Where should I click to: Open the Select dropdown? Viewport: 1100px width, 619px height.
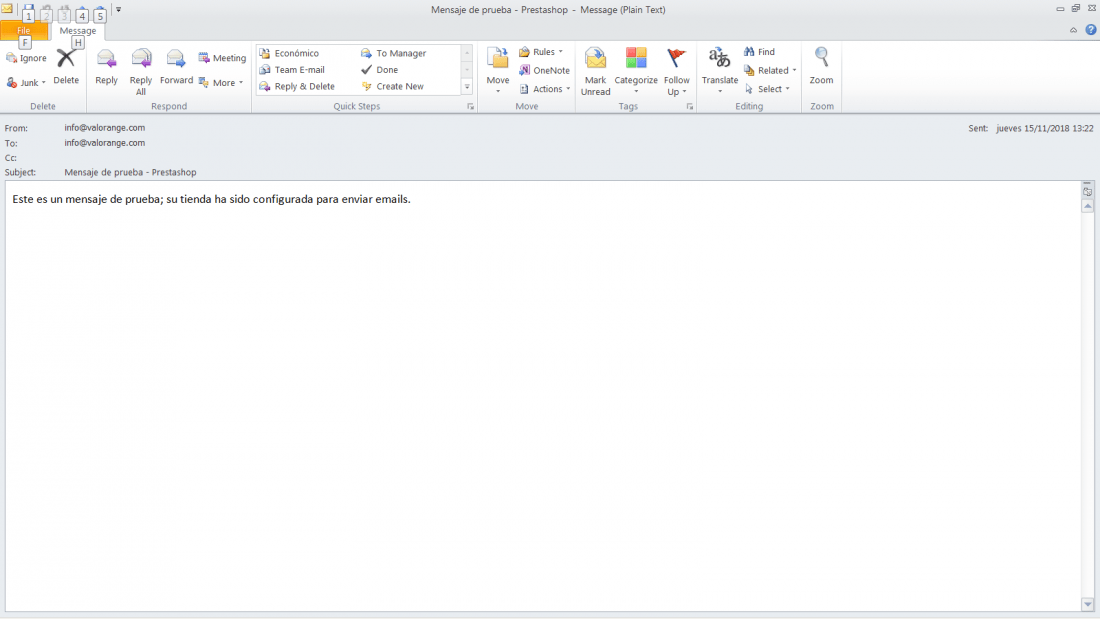coord(767,89)
